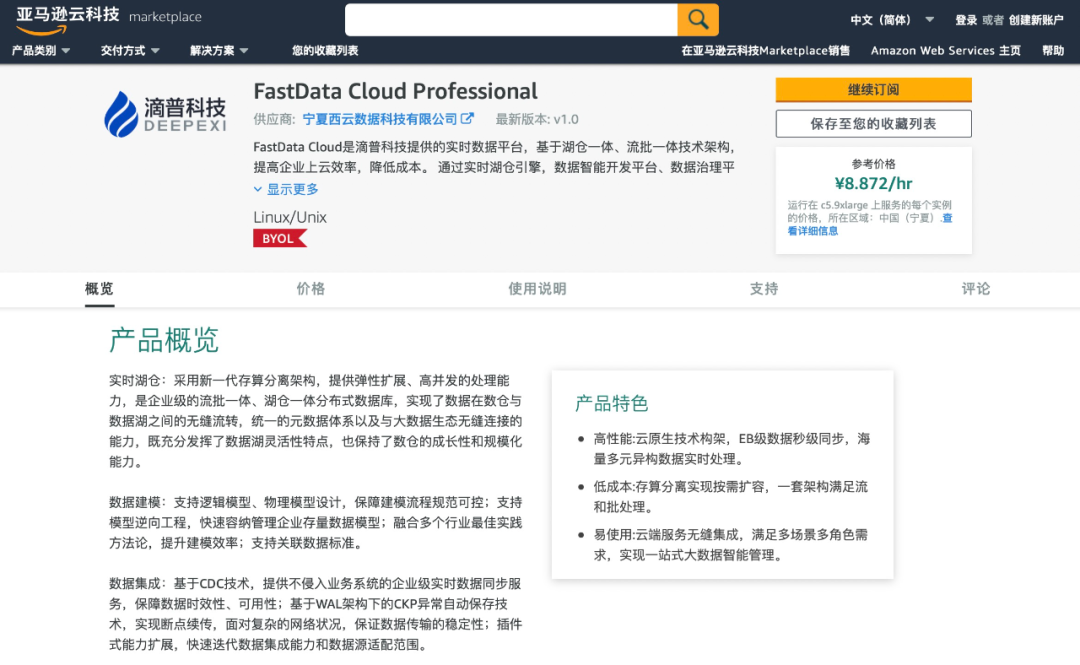Click the DEEPEXI vendor logo
The width and height of the screenshot is (1080, 665).
tap(165, 114)
